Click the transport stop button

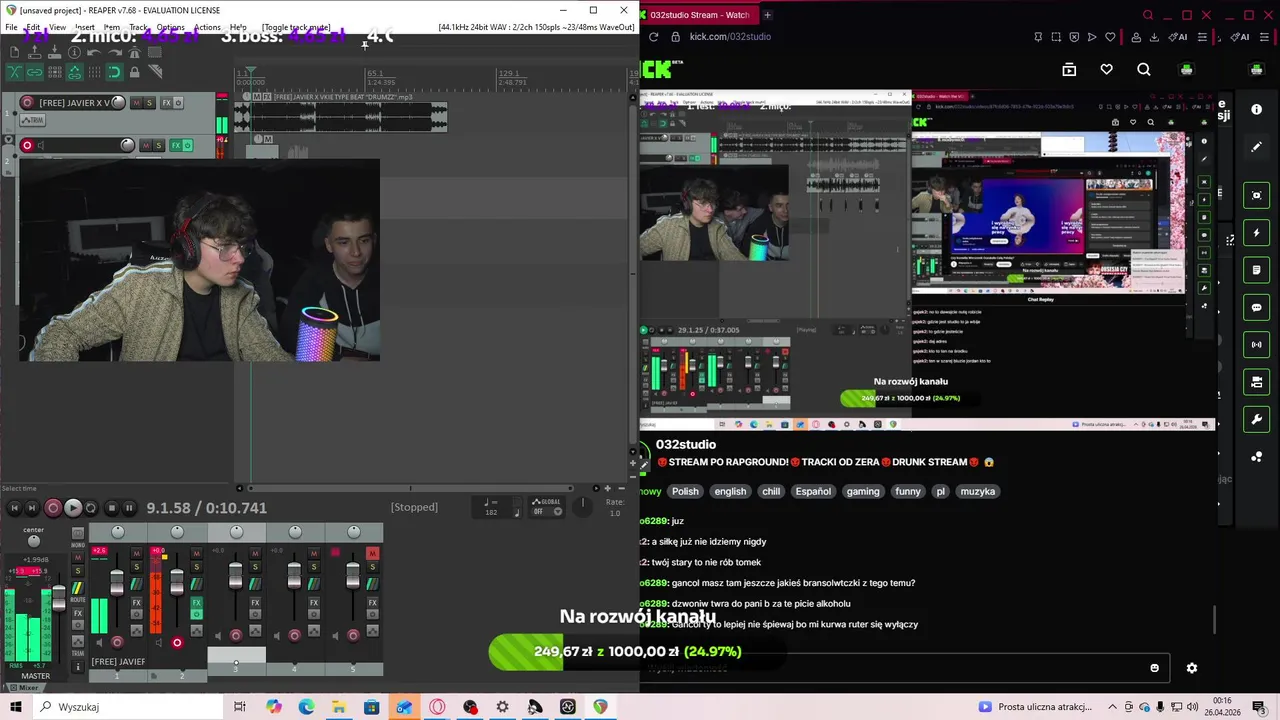pos(112,508)
